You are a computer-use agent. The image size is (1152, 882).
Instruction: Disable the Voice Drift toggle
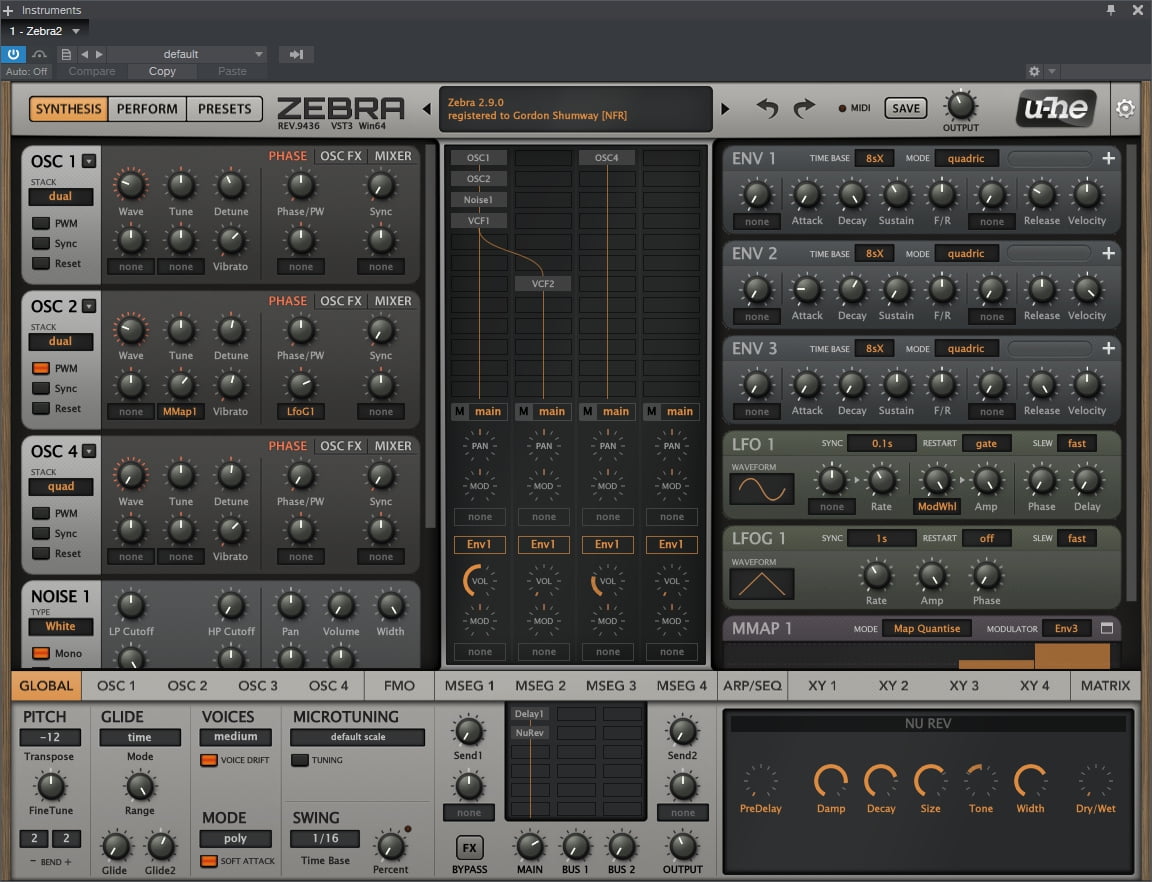pyautogui.click(x=209, y=760)
